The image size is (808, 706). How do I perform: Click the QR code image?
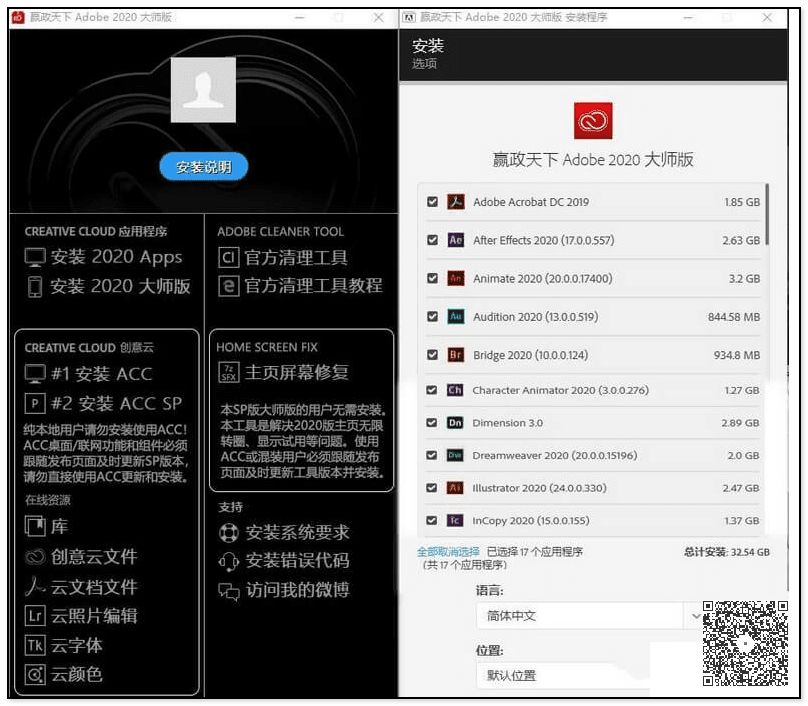[x=745, y=643]
